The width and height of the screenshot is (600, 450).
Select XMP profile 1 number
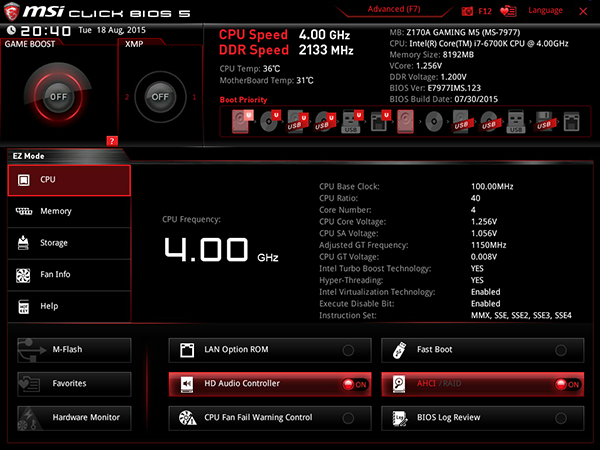click(x=194, y=97)
